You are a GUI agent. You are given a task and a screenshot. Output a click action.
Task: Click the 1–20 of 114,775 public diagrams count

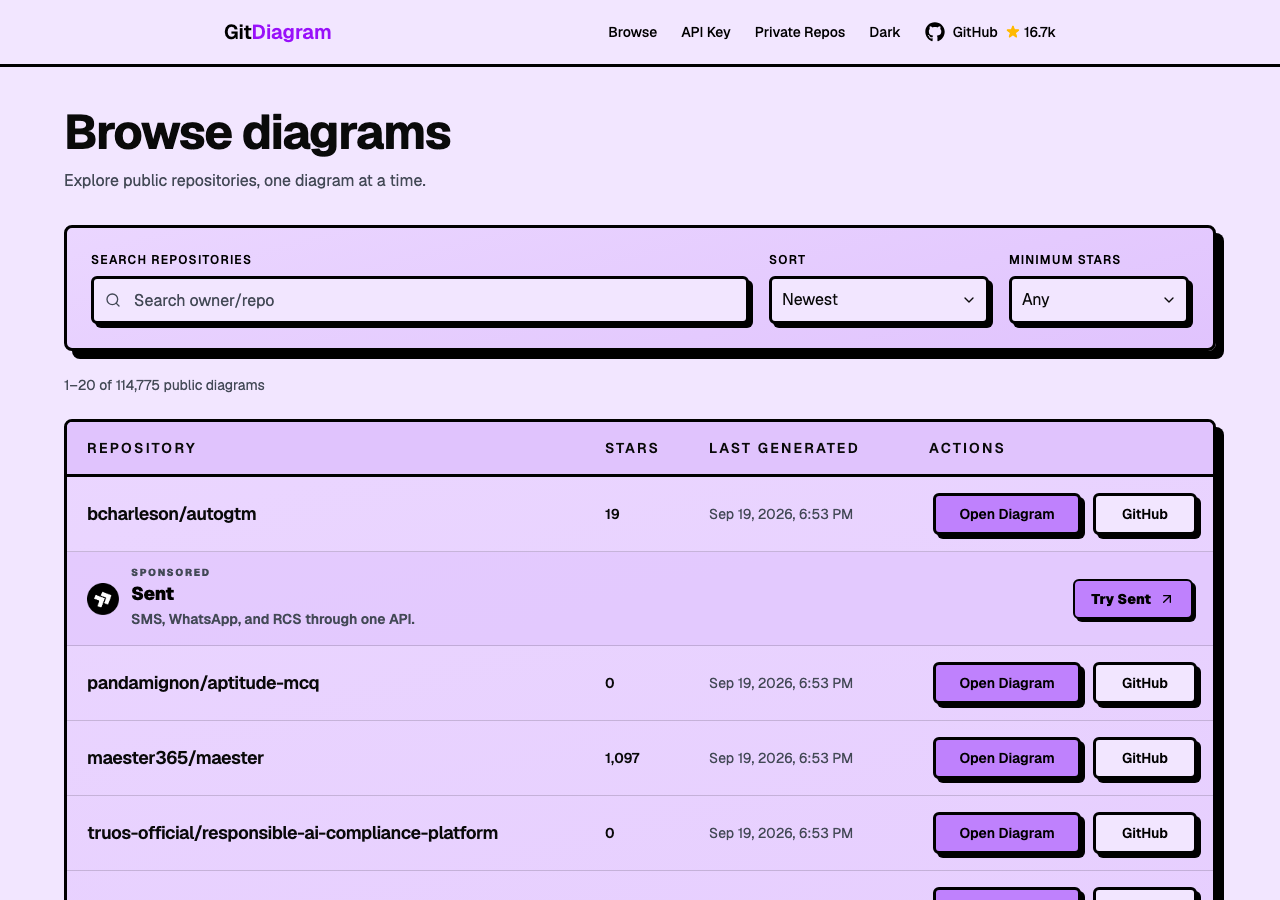pyautogui.click(x=164, y=385)
